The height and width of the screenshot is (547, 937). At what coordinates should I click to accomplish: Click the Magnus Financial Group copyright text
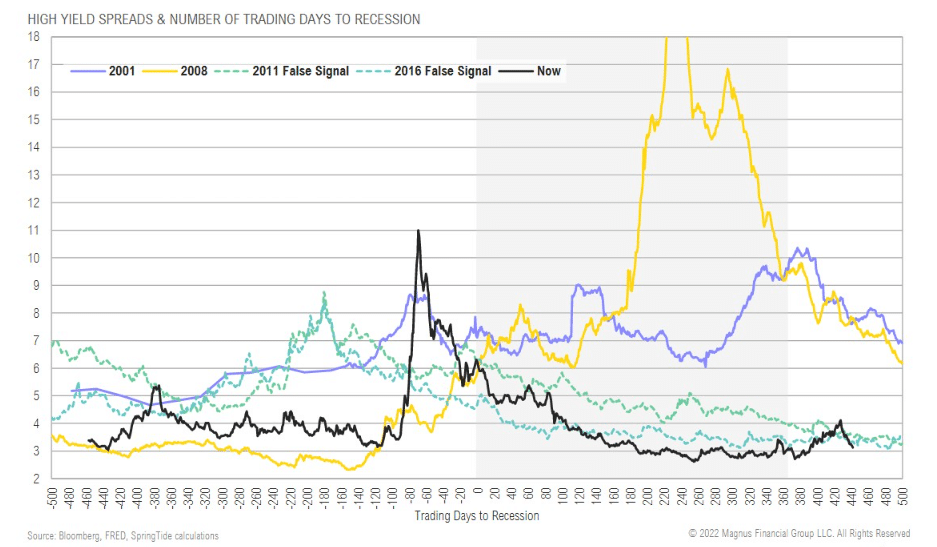coord(799,533)
